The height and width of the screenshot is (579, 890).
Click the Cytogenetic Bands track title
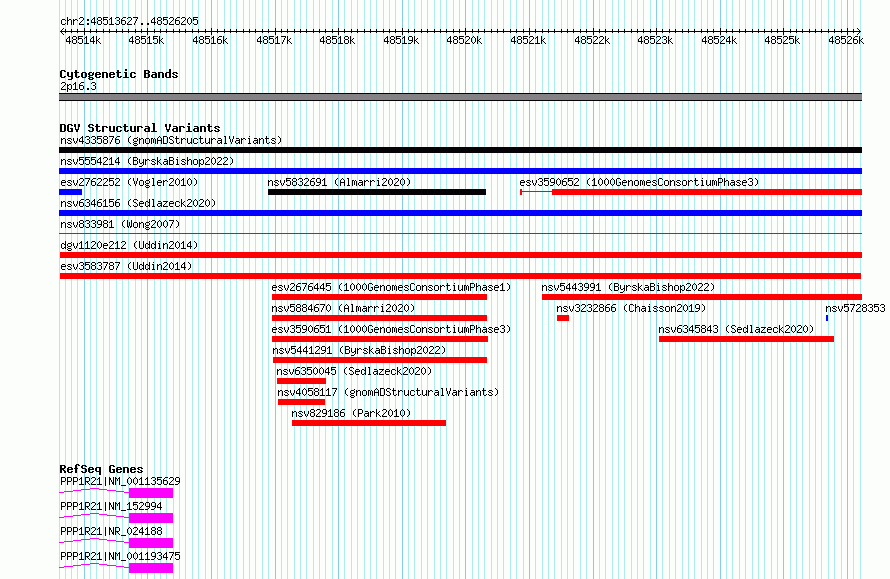(119, 74)
